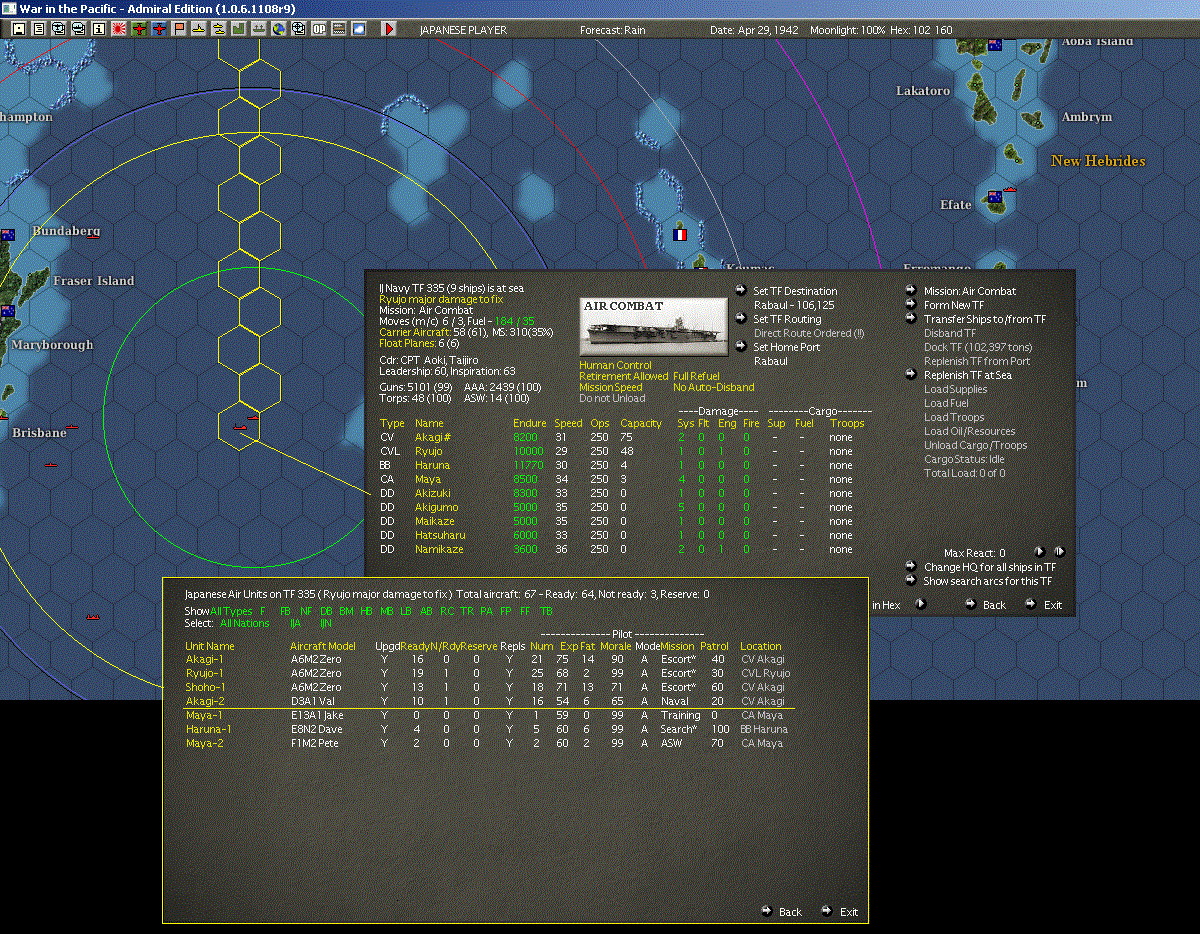Click the orange flag toolbar icon
The height and width of the screenshot is (934, 1200).
coord(178,29)
